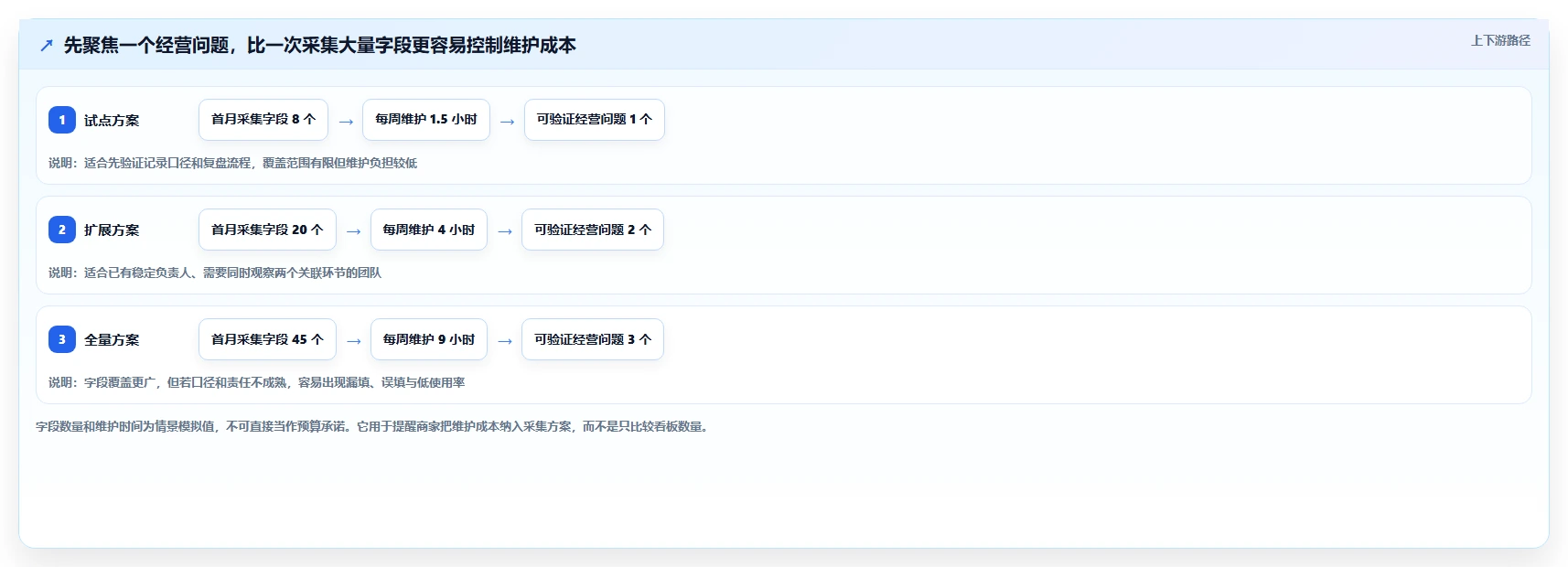Select the 可验证经营问题 2 个 box
This screenshot has width=1568, height=567.
(x=593, y=230)
